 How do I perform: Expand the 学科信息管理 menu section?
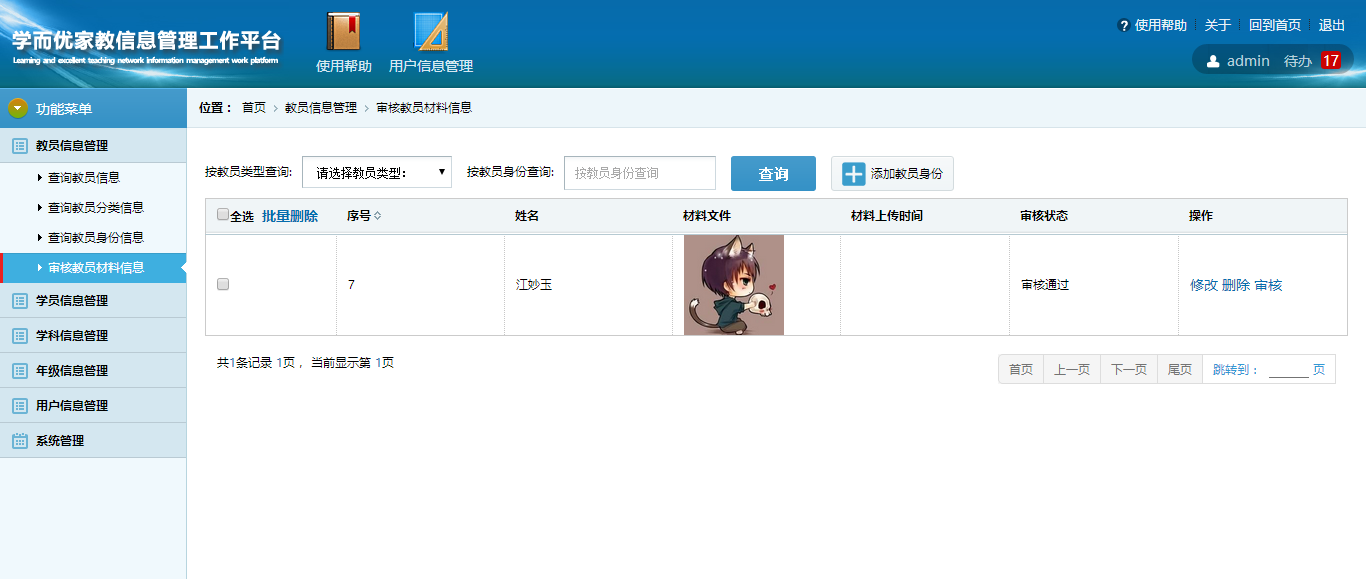coord(72,336)
